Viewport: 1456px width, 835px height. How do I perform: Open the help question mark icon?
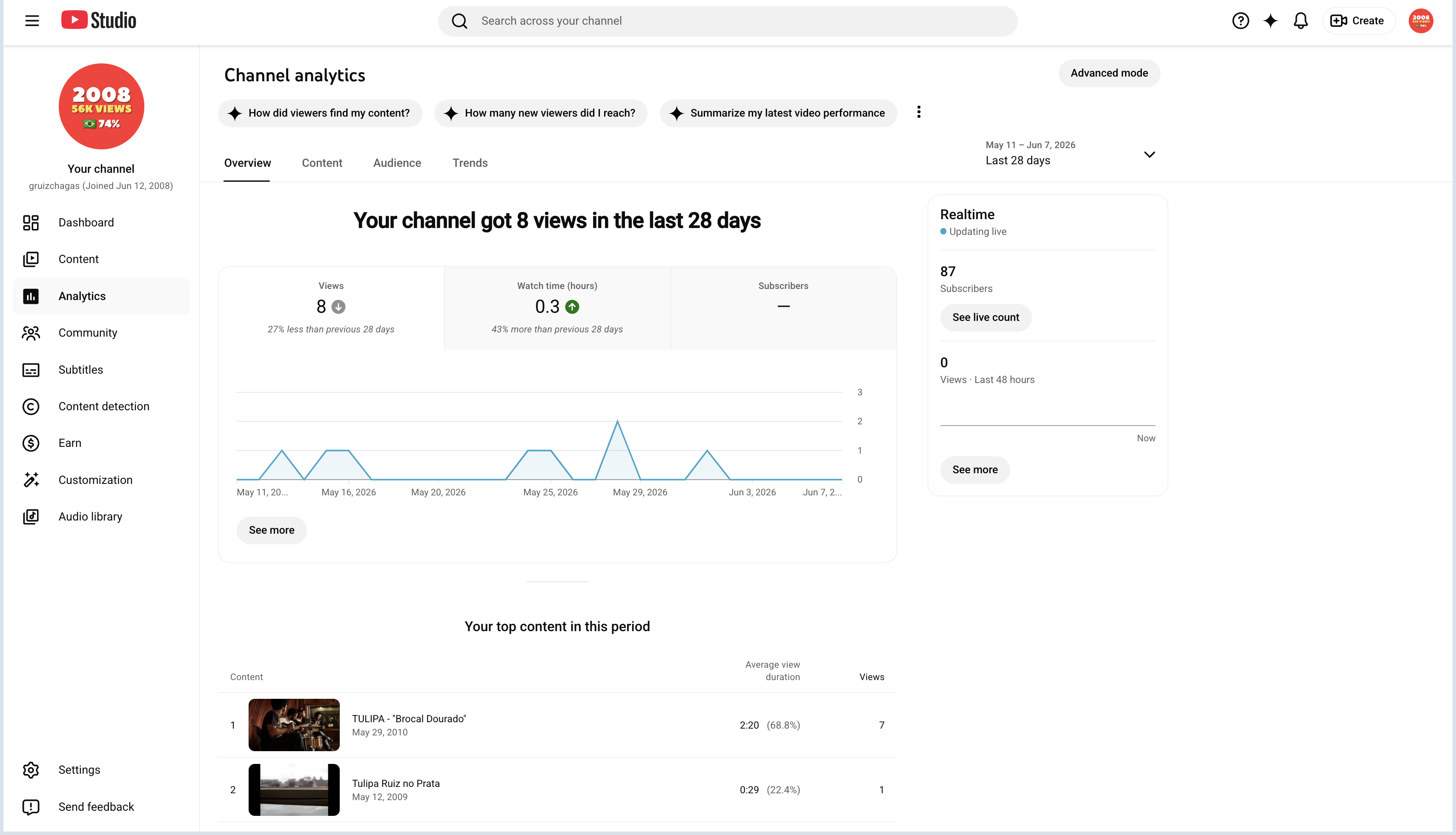1240,21
